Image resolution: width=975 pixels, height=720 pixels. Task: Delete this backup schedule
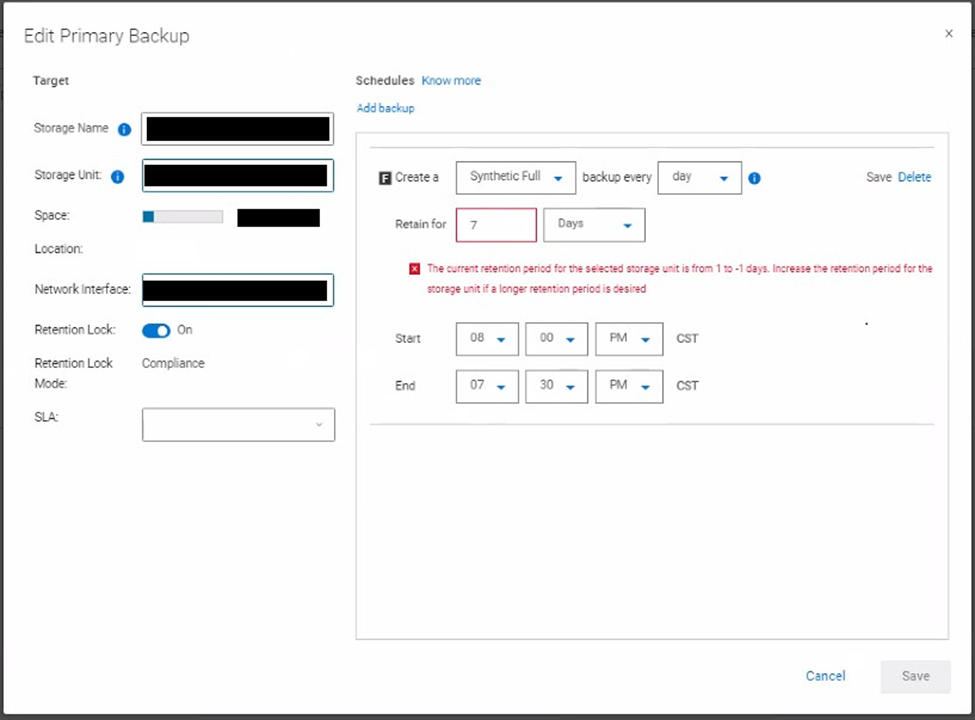914,176
